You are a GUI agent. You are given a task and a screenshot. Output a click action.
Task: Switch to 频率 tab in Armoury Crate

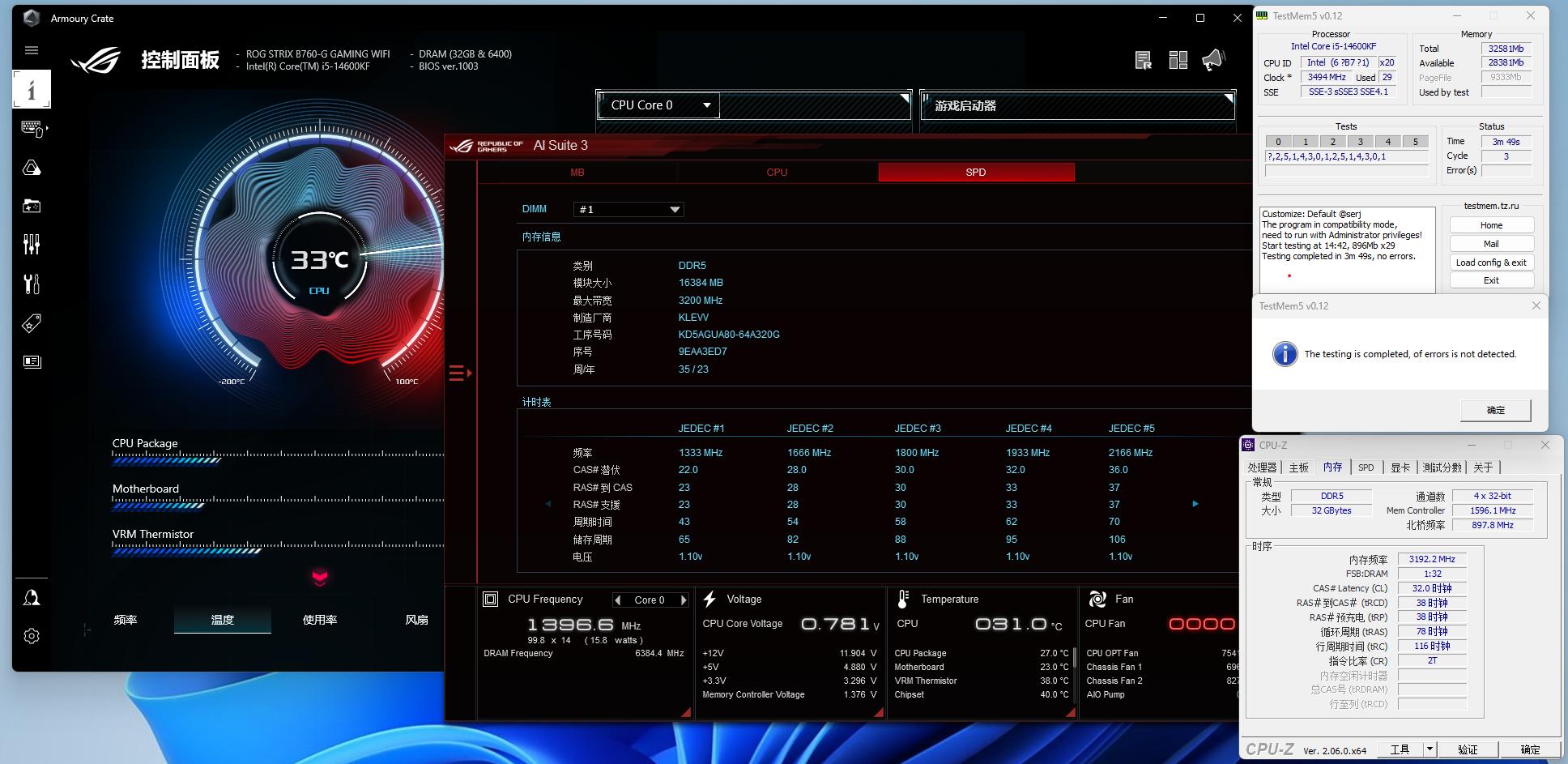(126, 620)
